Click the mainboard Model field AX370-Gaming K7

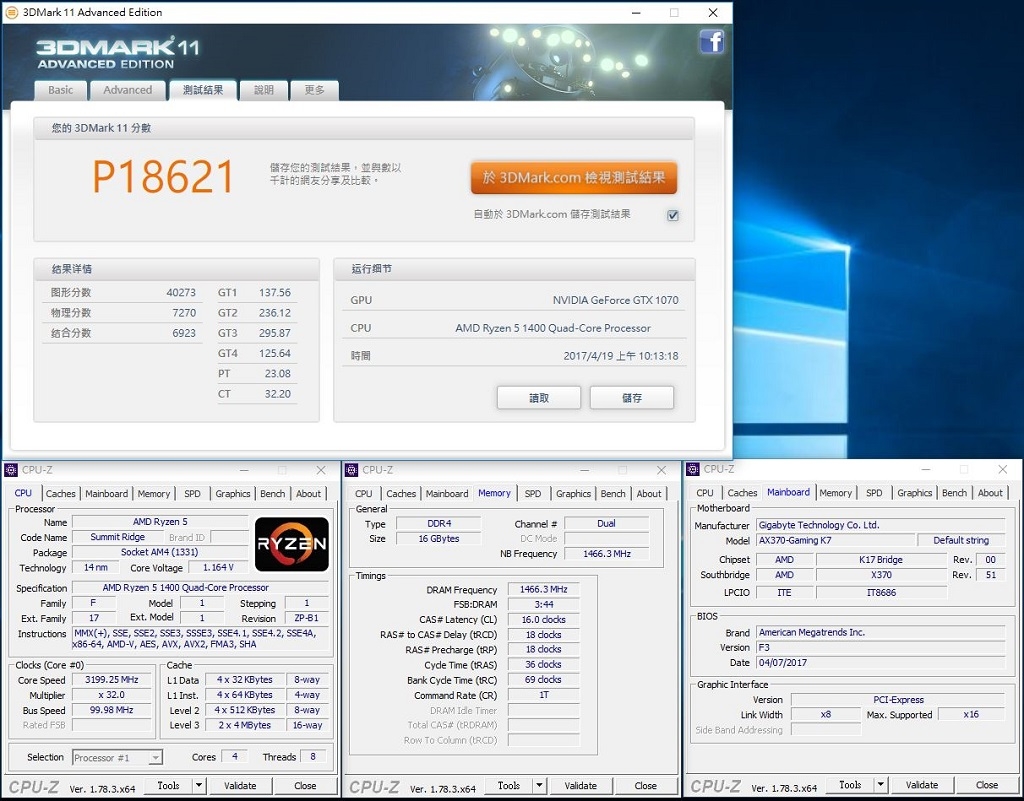click(x=835, y=541)
